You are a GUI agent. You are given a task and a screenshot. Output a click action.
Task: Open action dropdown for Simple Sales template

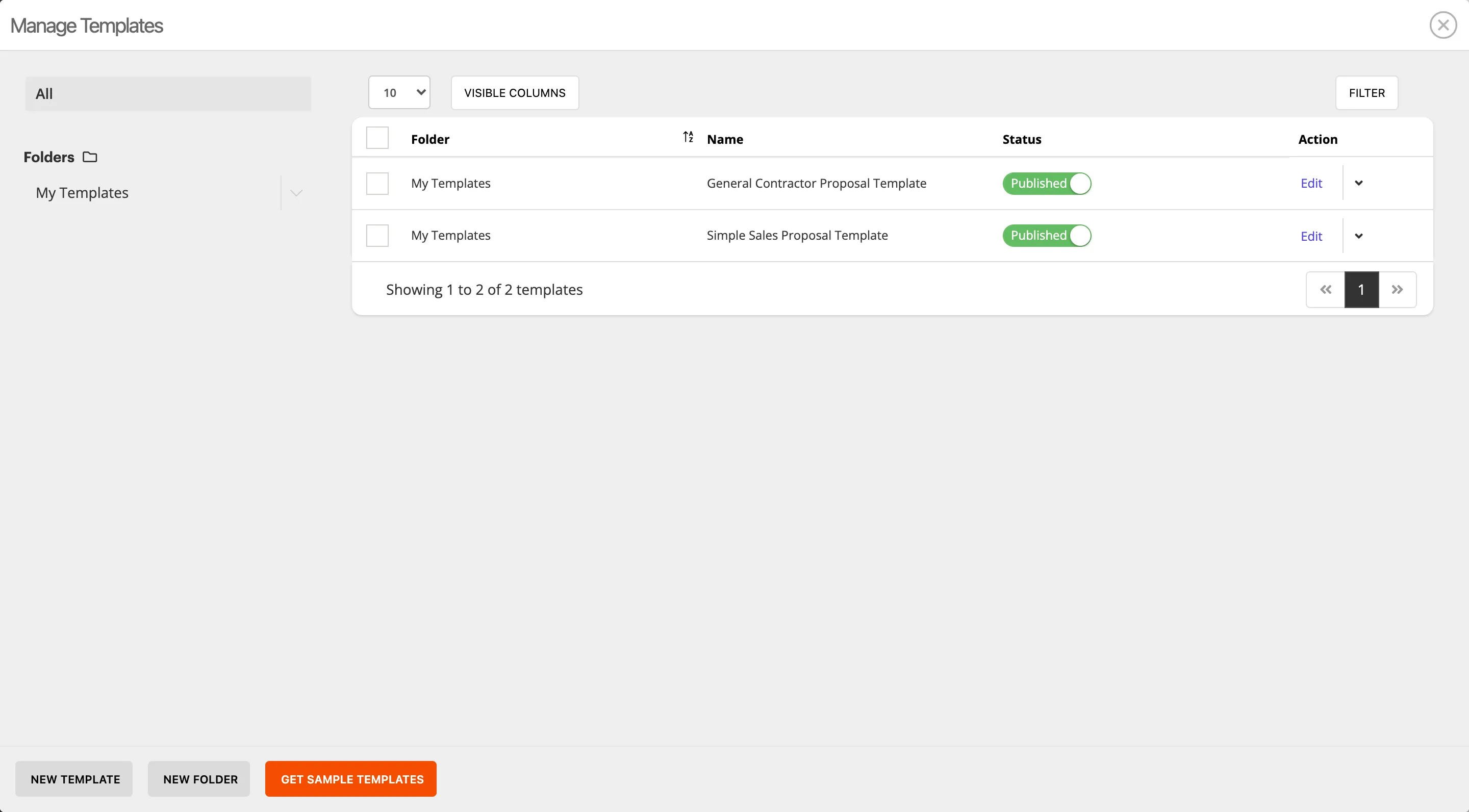tap(1358, 236)
